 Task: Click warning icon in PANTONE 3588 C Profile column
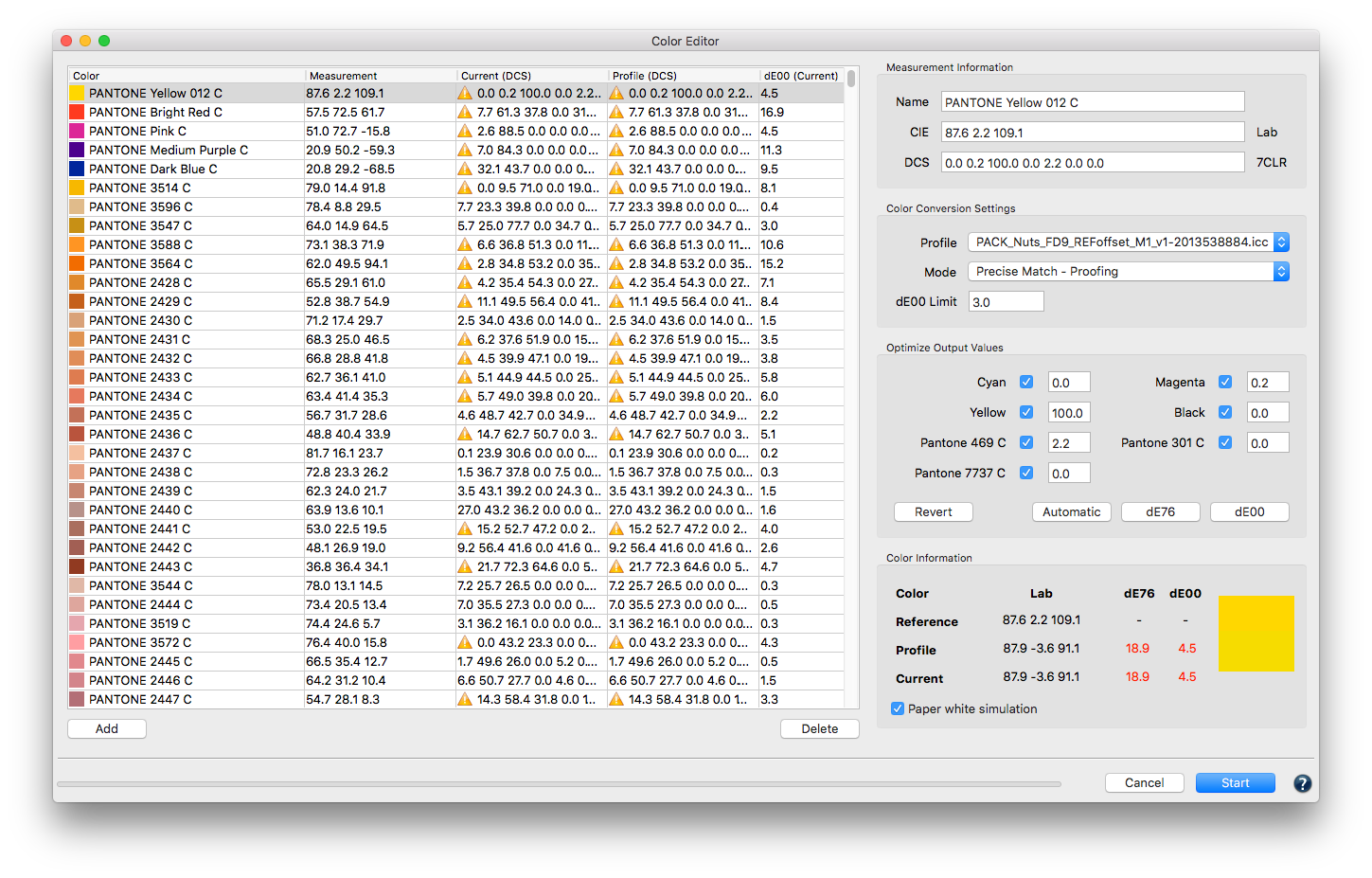616,244
